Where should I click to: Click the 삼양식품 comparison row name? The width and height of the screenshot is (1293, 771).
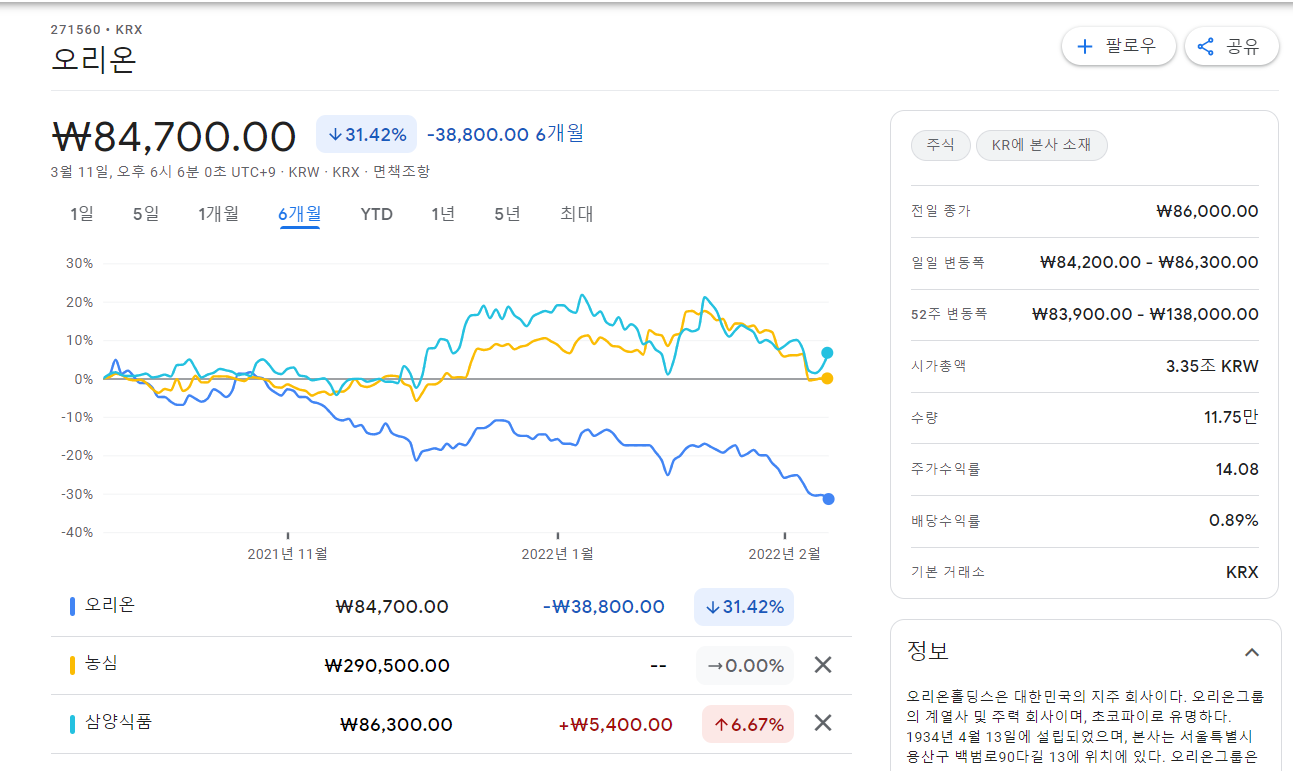(x=119, y=721)
